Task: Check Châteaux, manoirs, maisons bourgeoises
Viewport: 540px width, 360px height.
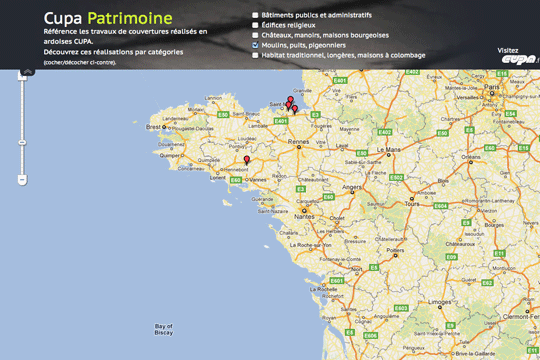Action: point(255,35)
